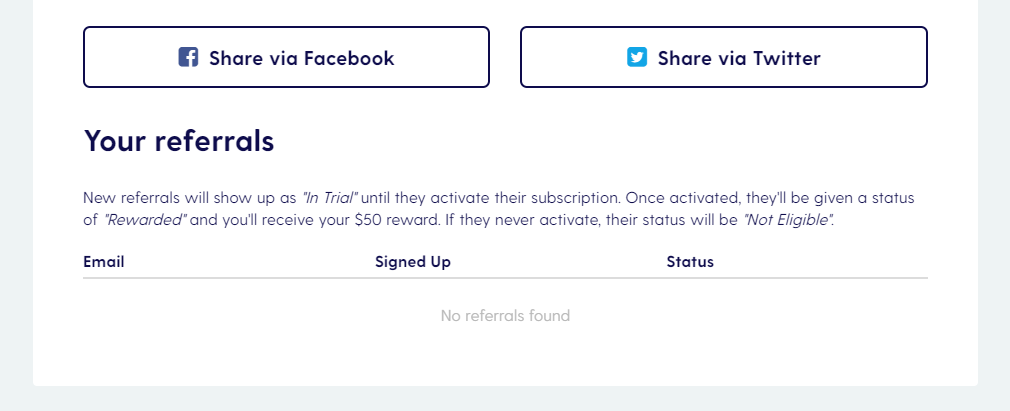Click the "Share via Twitter" text label
The width and height of the screenshot is (1010, 411).
739,58
